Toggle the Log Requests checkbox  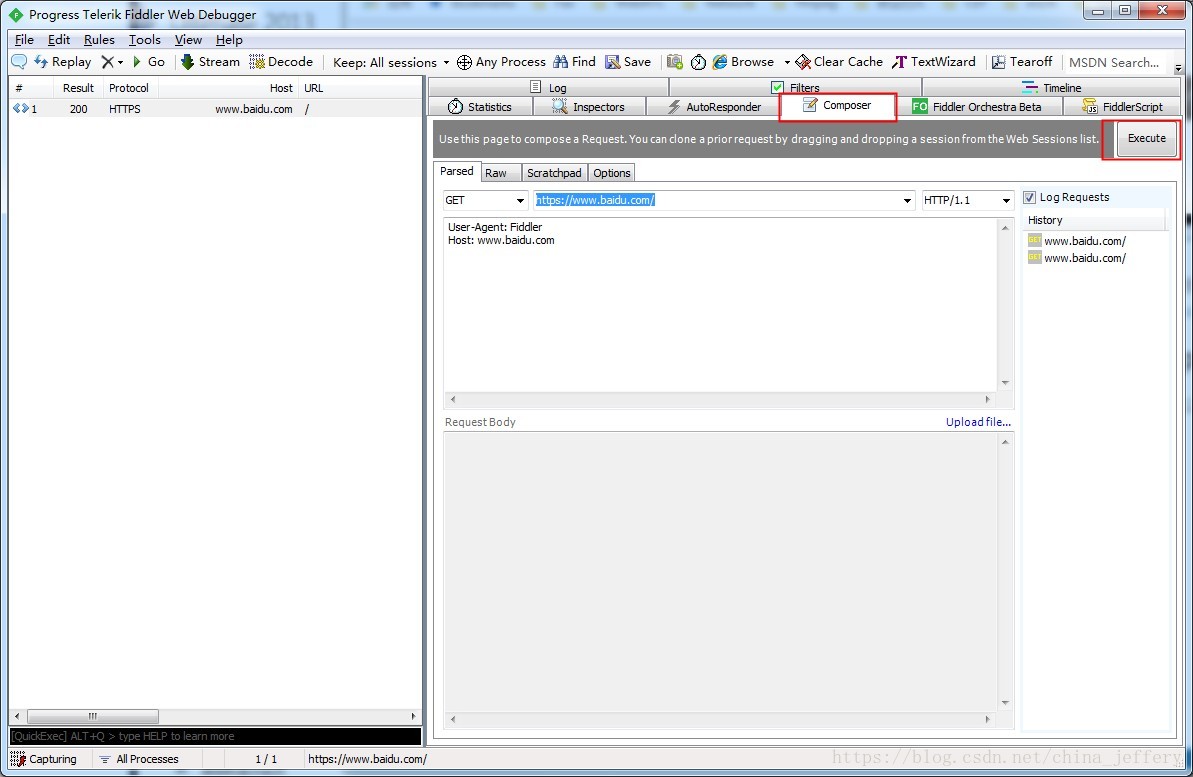tap(1029, 198)
